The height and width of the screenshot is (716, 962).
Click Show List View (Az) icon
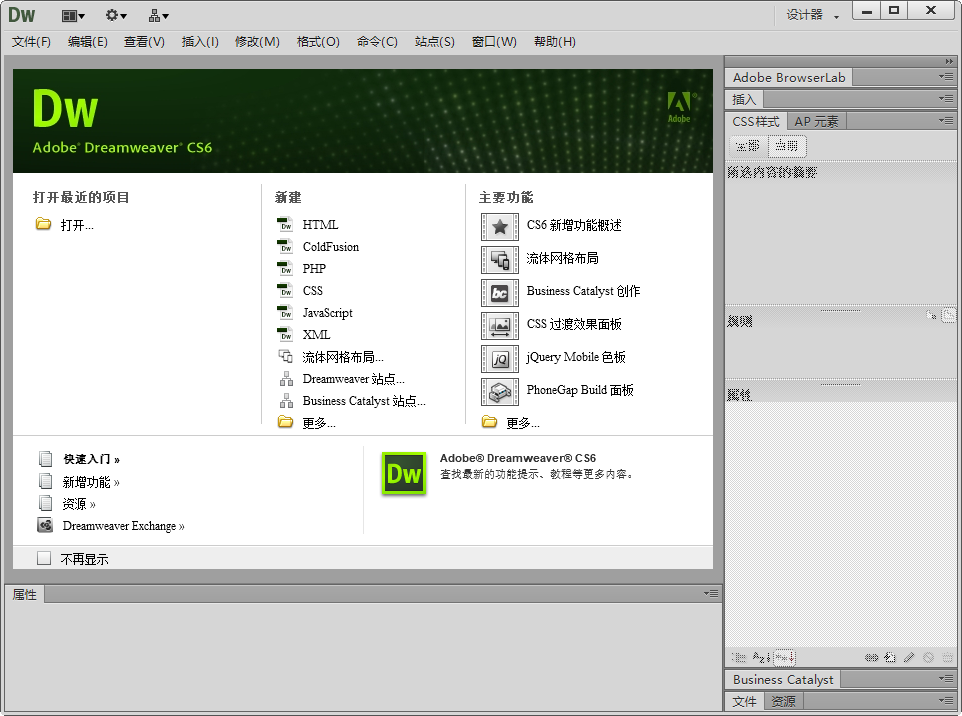tap(761, 658)
